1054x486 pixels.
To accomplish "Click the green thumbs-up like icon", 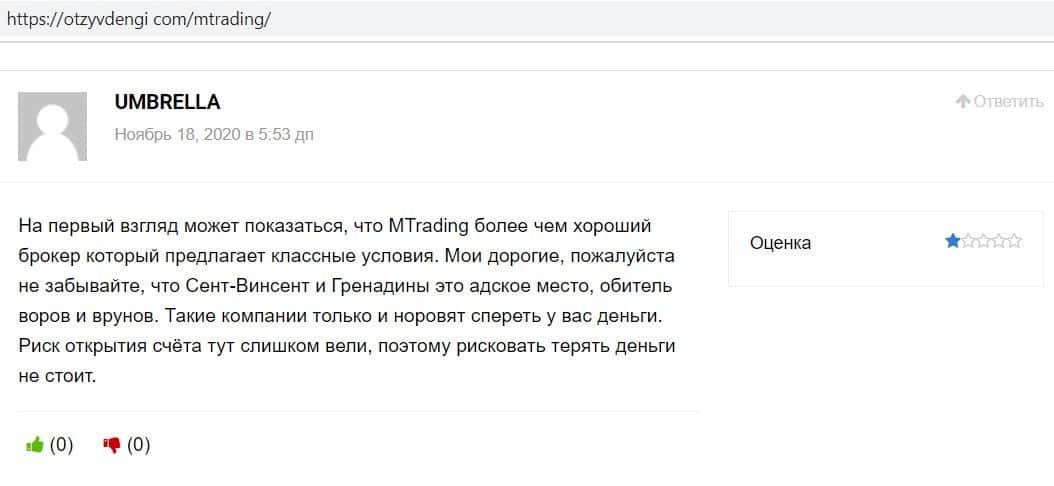I will (35, 445).
